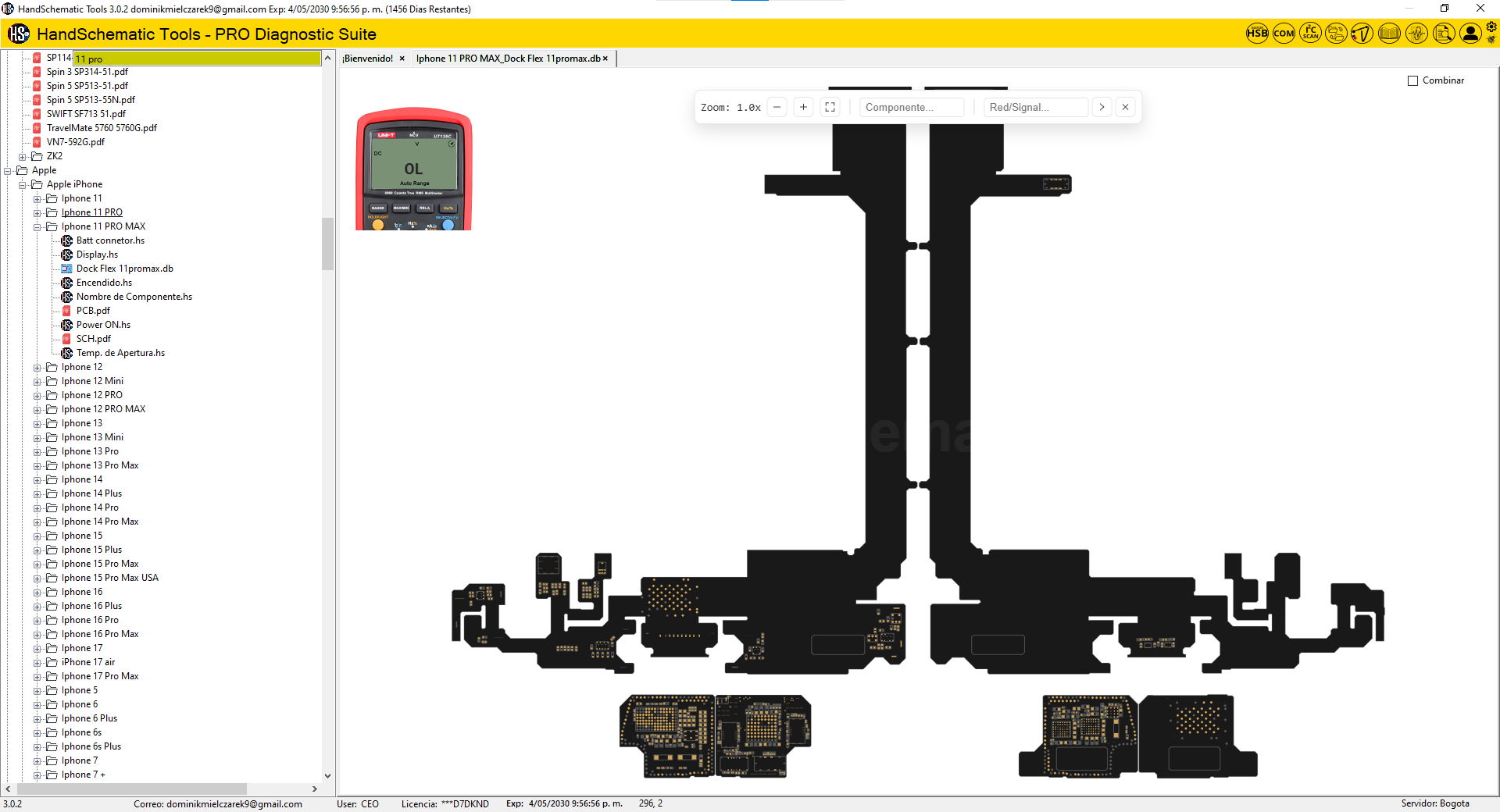Viewport: 1500px width, 812px height.
Task: Open Batt connetor.hs file
Action: pyautogui.click(x=110, y=240)
